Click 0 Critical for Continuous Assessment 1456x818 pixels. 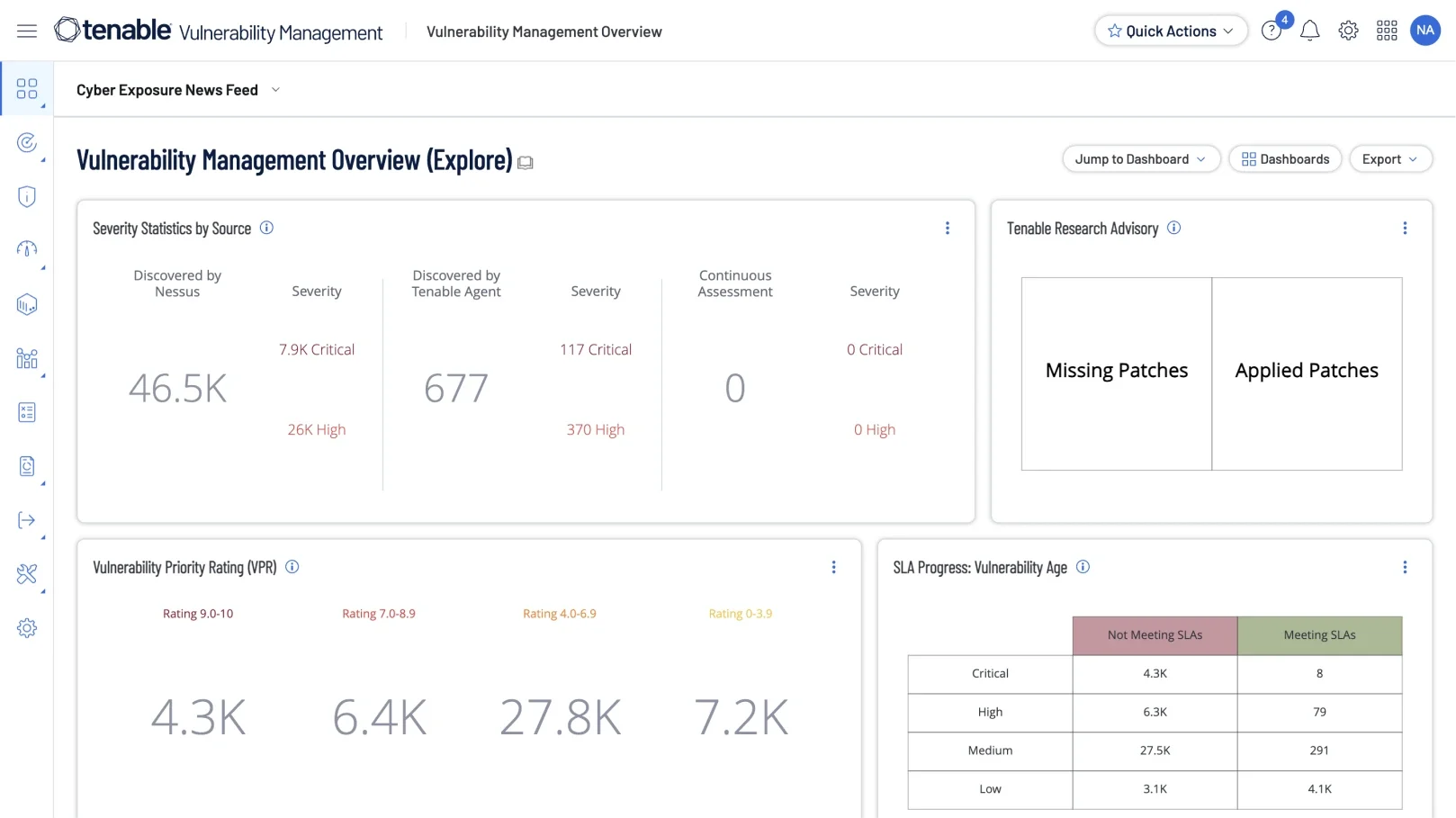point(875,349)
